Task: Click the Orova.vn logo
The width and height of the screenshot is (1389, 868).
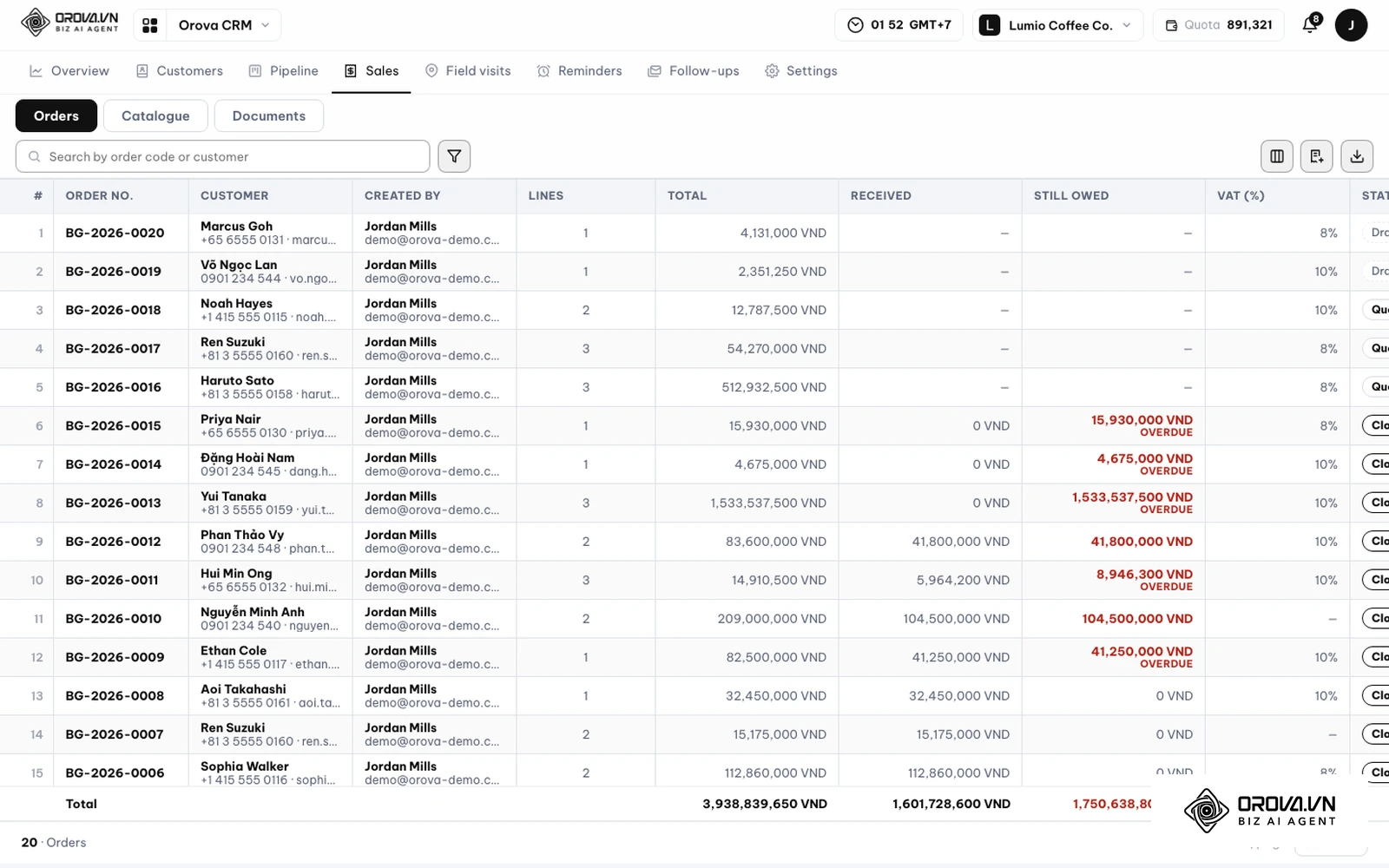Action: pos(69,23)
